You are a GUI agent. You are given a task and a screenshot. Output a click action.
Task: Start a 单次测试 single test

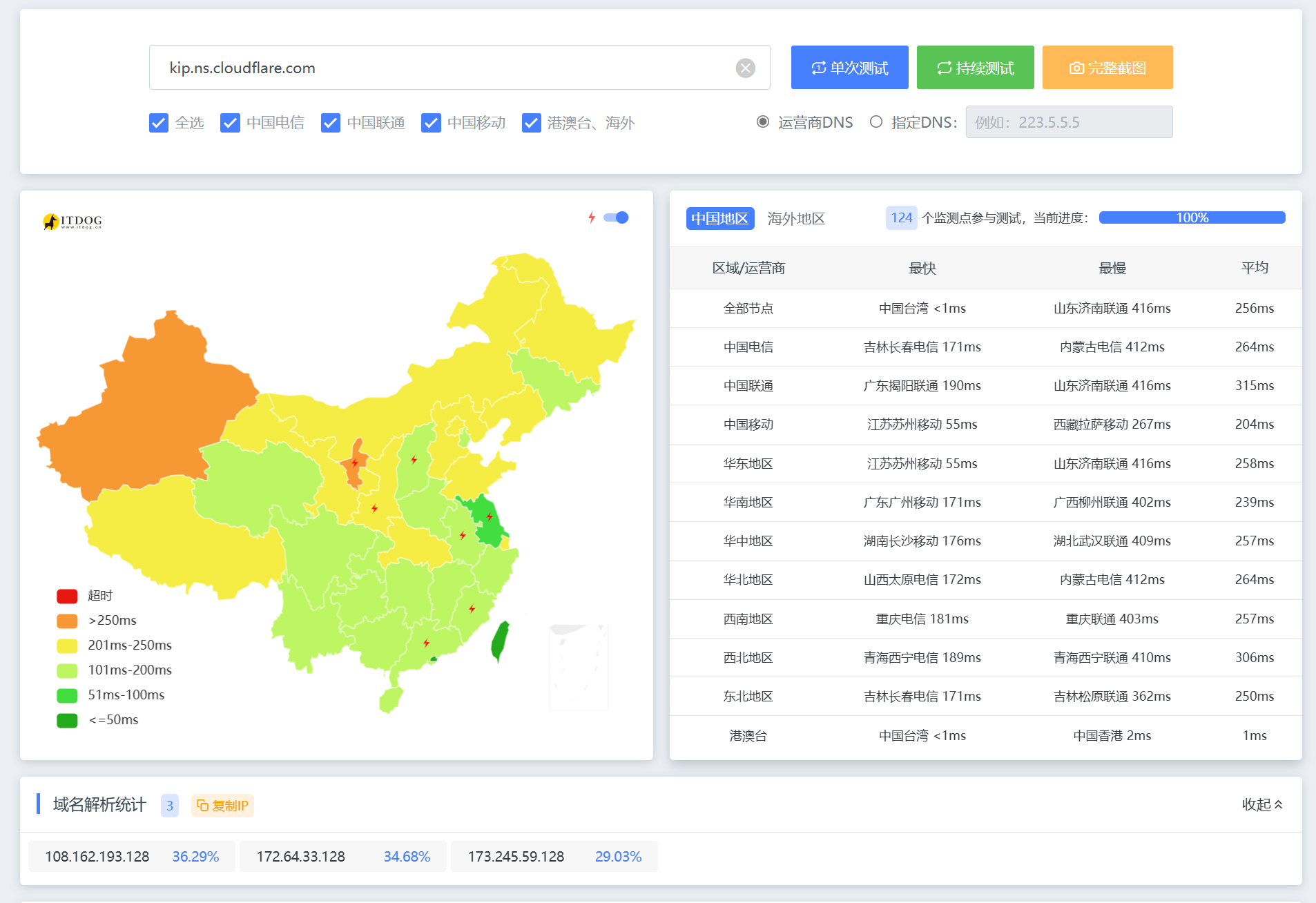click(850, 68)
